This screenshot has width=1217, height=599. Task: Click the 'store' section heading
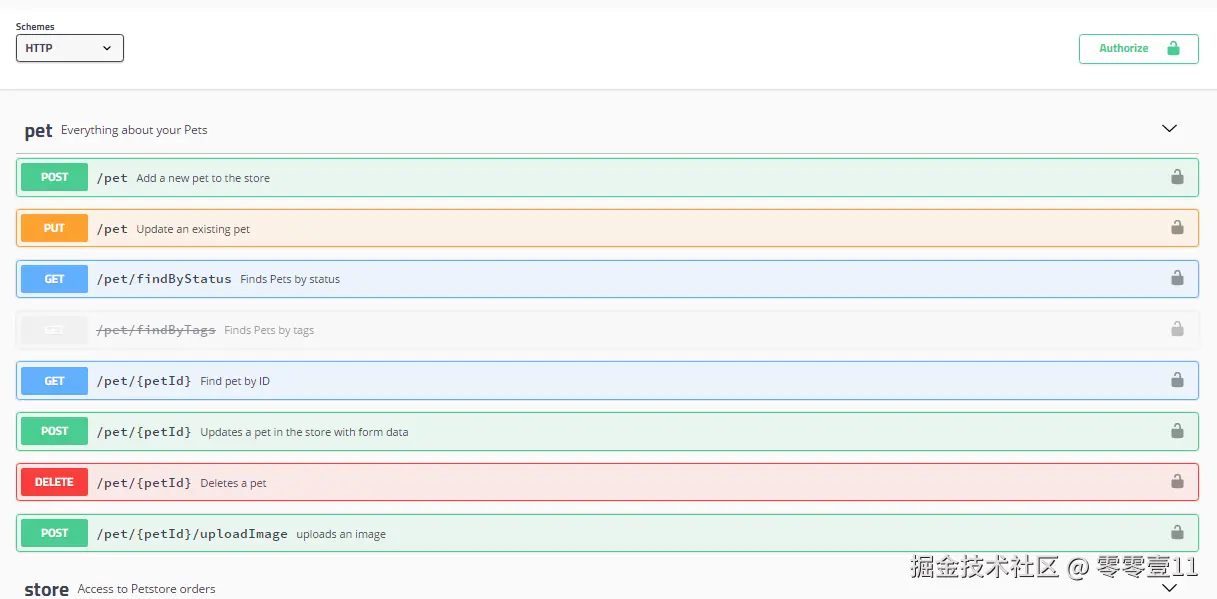46,589
